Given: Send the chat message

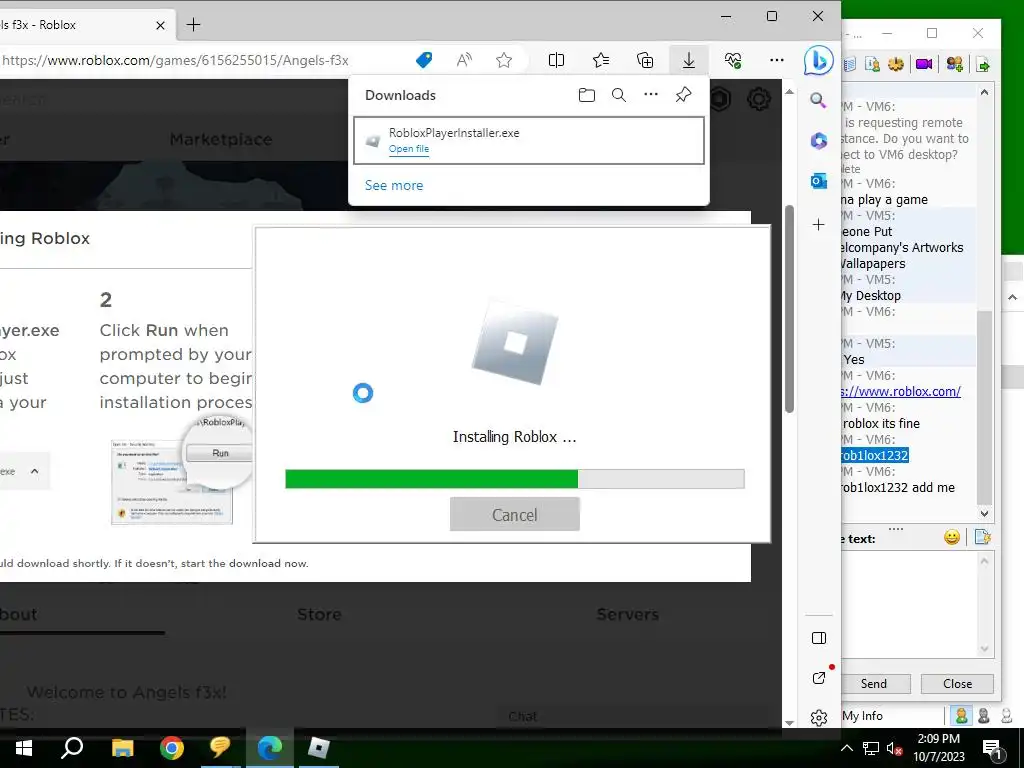Looking at the screenshot, I should click(874, 684).
